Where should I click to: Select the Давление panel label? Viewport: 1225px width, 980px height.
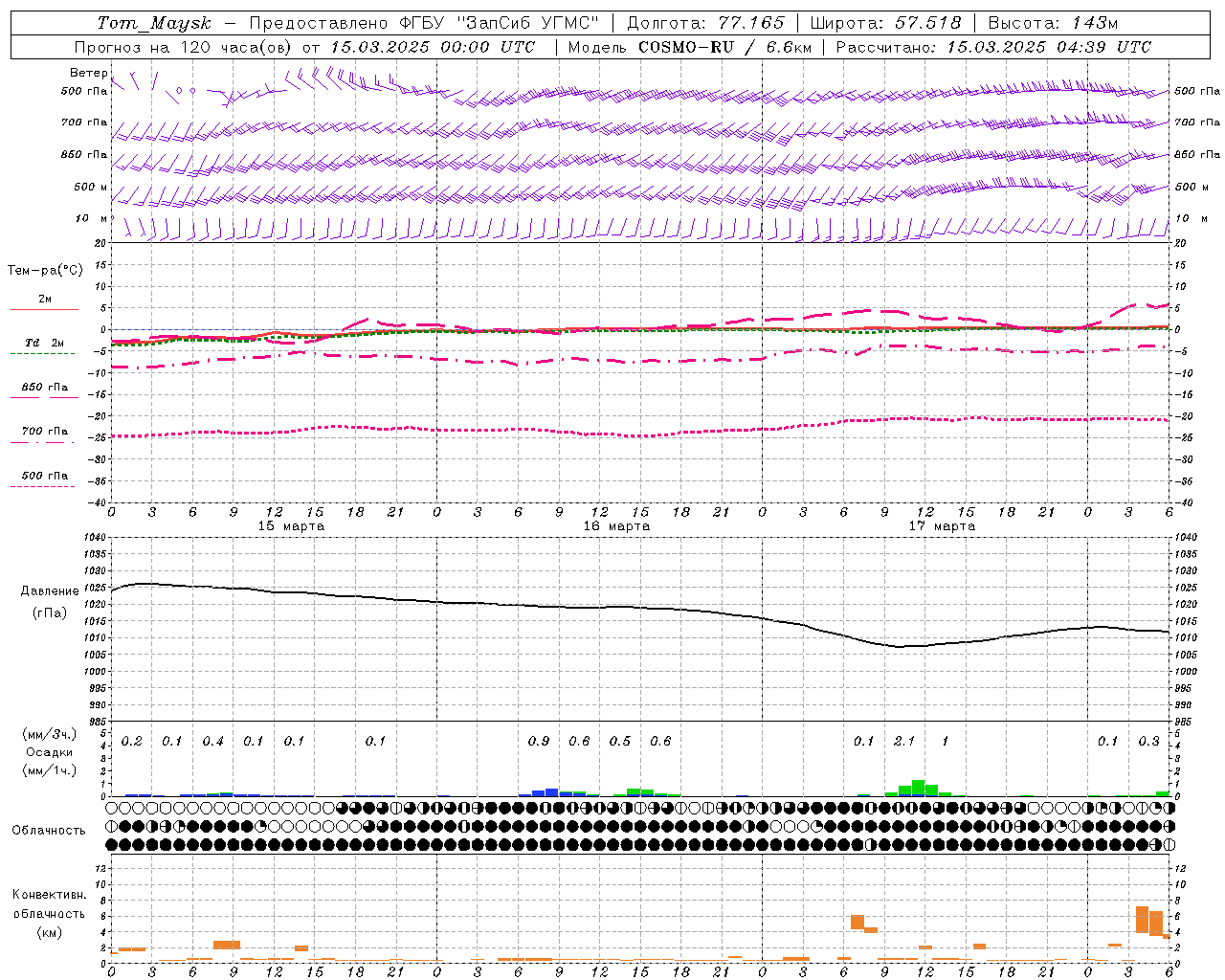50,591
